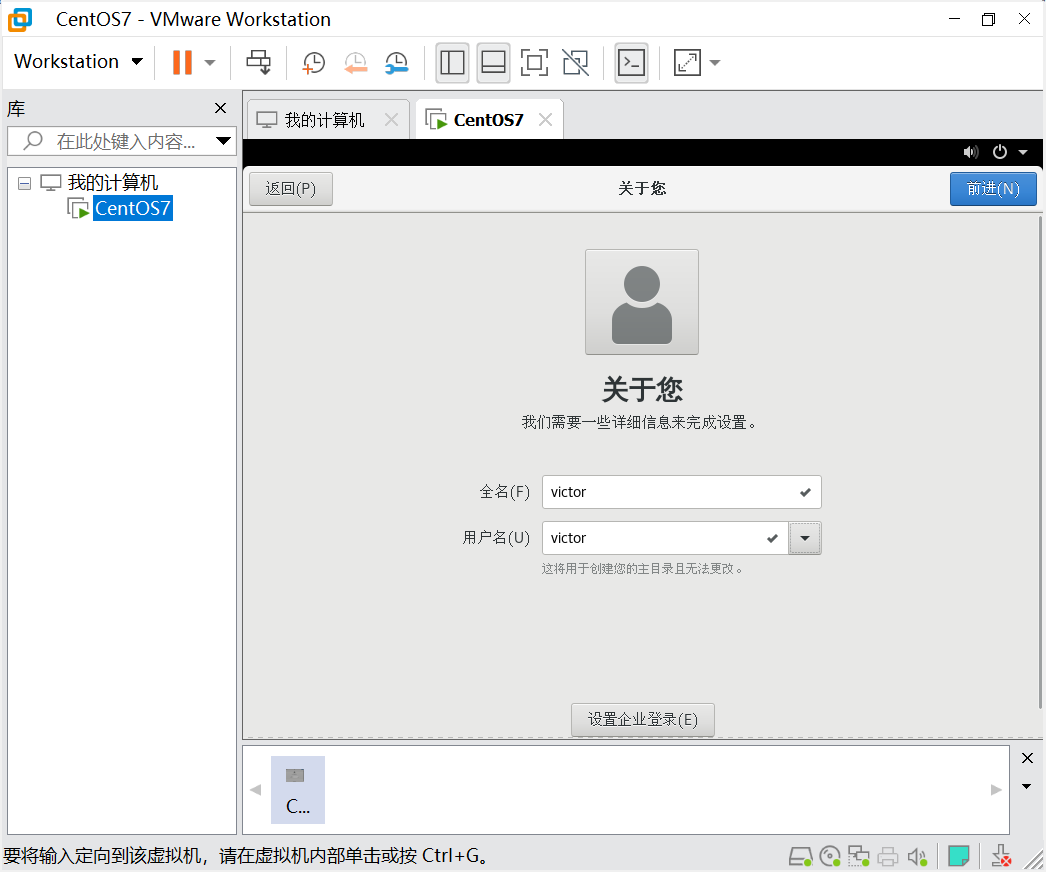Click the 全名(F) input field
The image size is (1046, 872).
(x=682, y=492)
